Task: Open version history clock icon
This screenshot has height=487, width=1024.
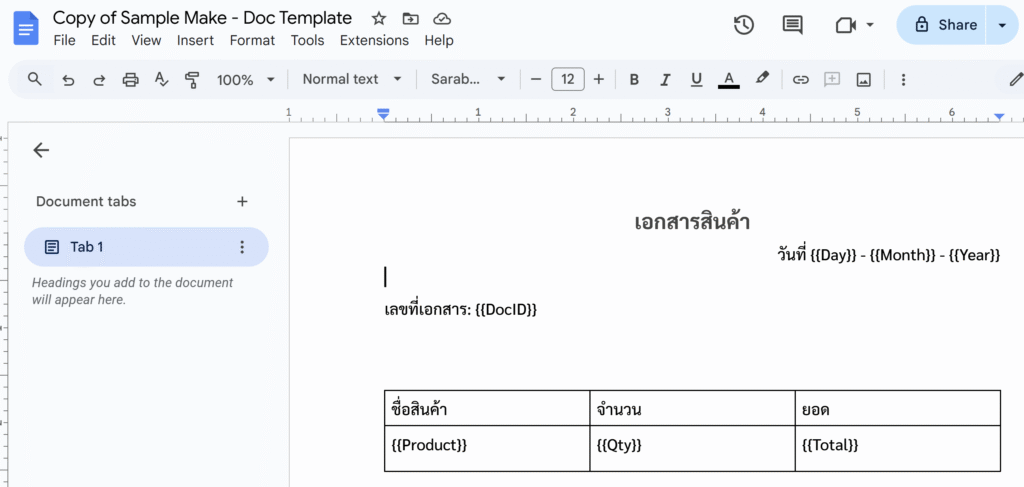Action: coord(743,25)
